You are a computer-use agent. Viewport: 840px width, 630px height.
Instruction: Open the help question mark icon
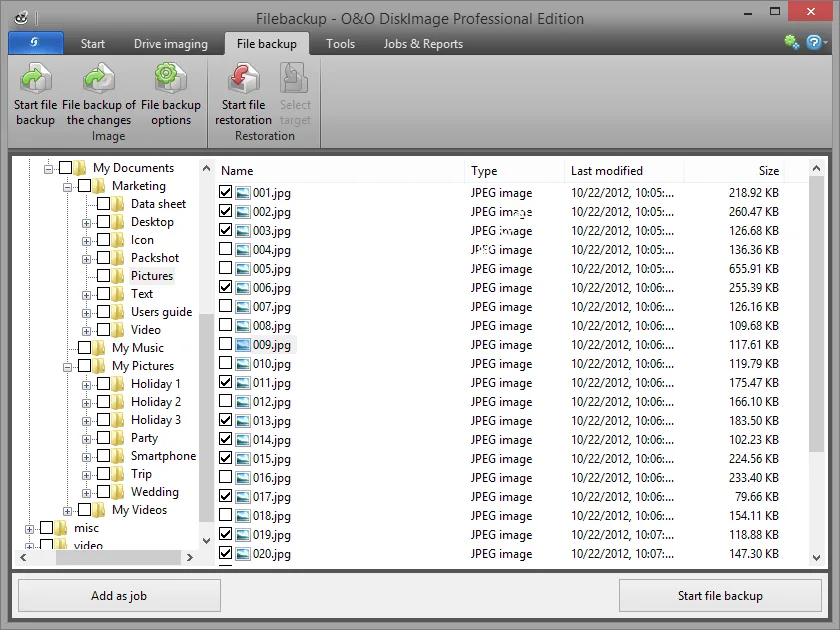(x=814, y=42)
